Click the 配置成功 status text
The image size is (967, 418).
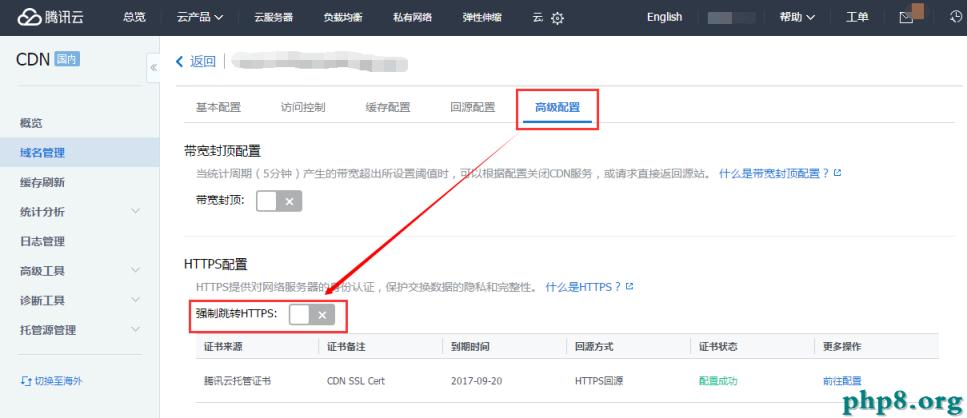(718, 381)
